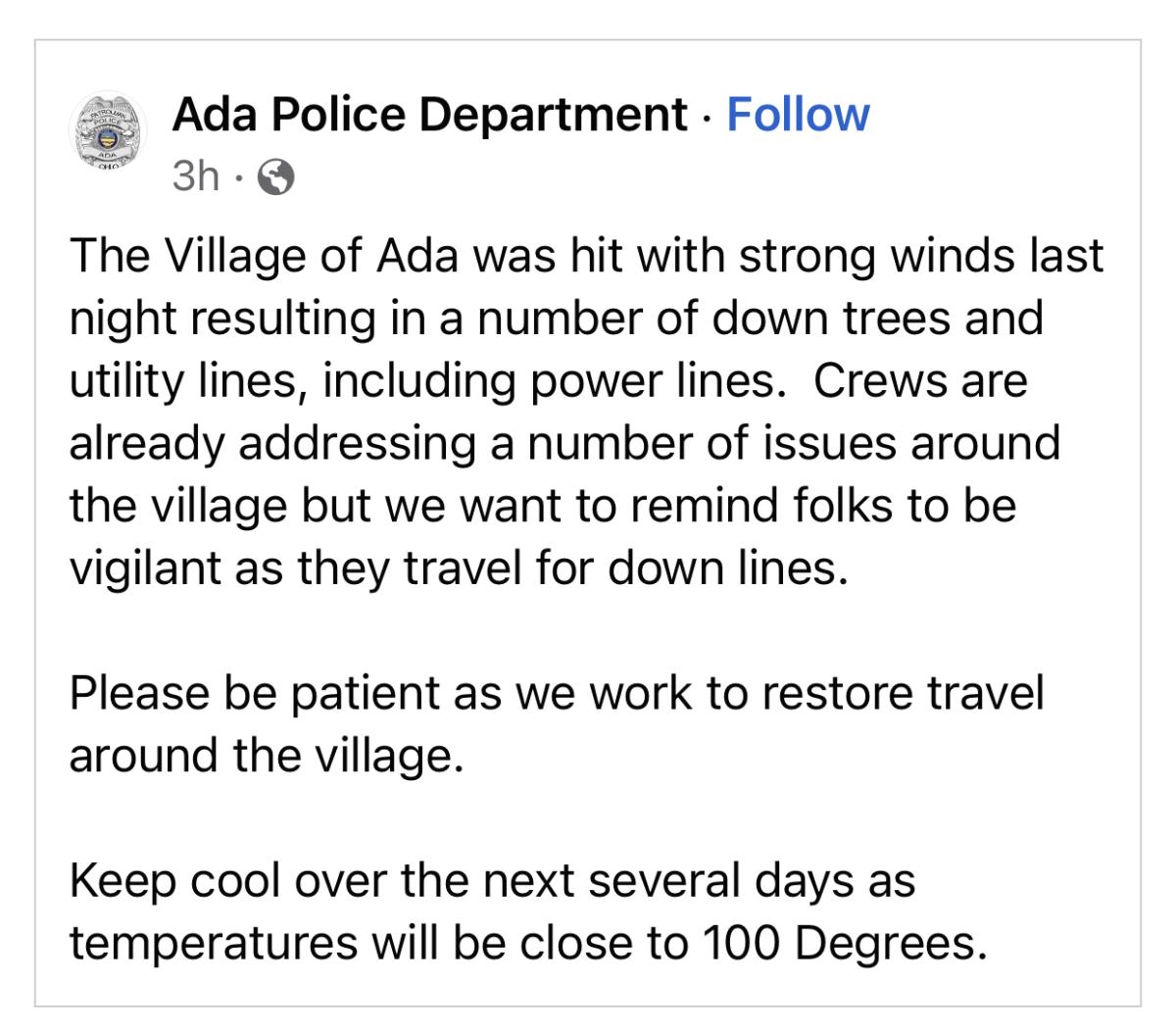Click the globe public-audience icon
Viewport: 1176px width, 1031px height.
[275, 177]
